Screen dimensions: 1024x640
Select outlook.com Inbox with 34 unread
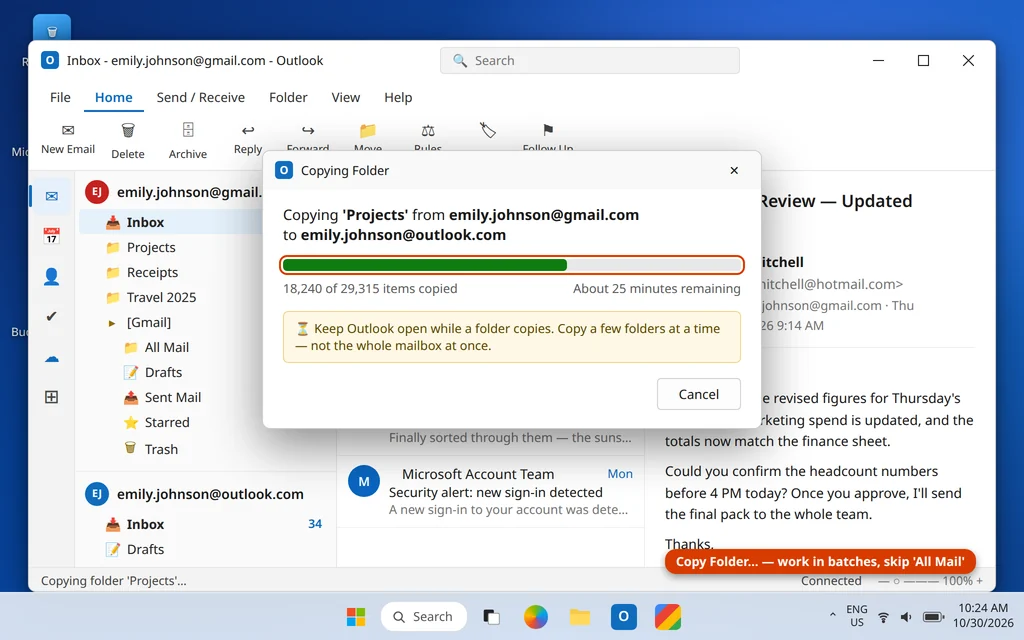point(206,524)
